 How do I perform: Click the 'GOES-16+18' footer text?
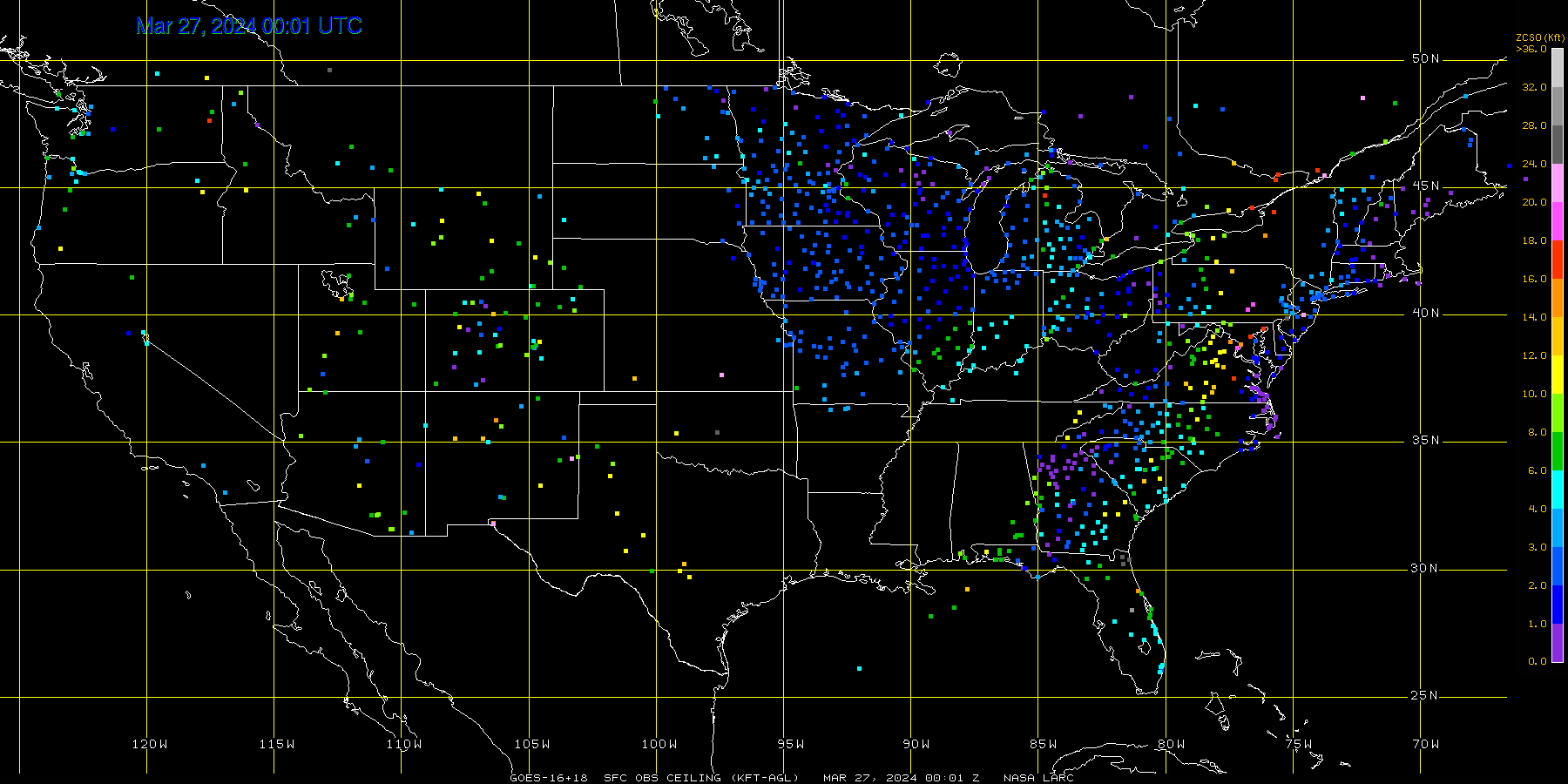click(x=549, y=778)
